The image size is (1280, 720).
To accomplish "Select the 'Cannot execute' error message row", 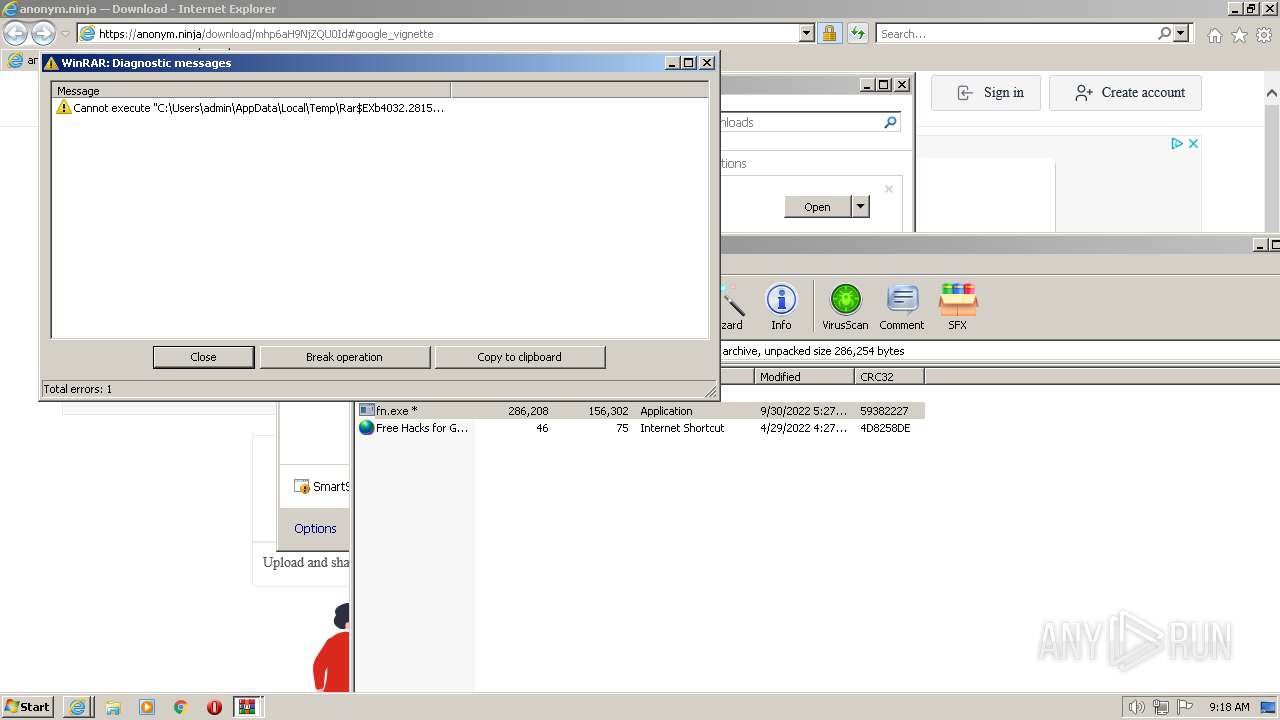I will [250, 108].
